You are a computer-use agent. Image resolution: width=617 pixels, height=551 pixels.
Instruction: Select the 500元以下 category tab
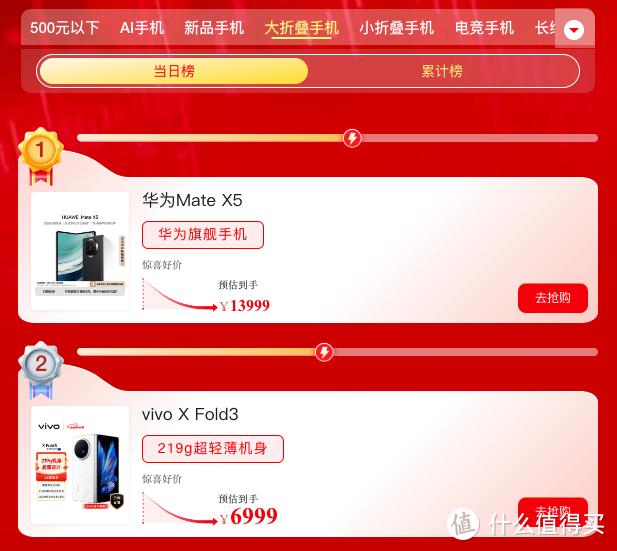pos(65,28)
